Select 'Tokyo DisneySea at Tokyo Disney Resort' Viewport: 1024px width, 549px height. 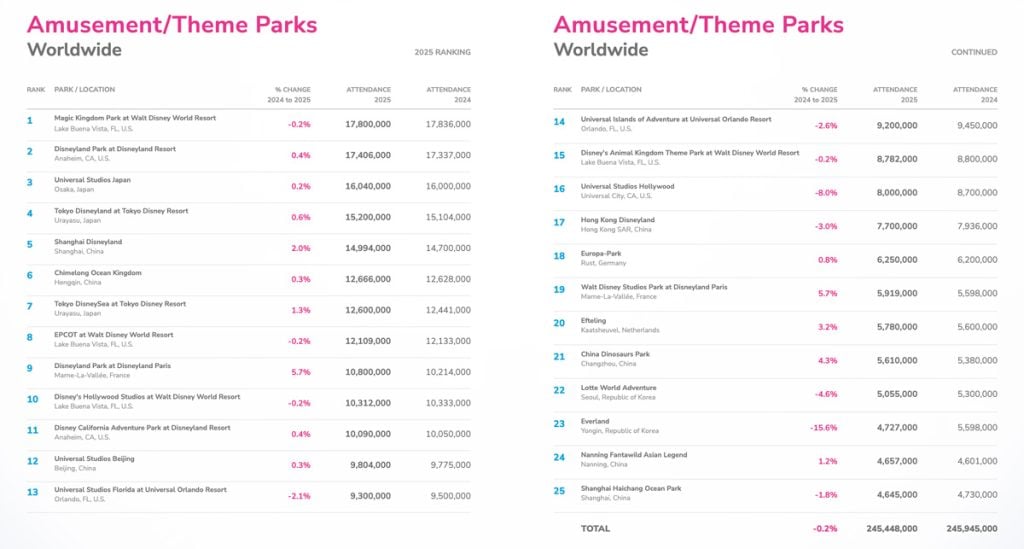[x=120, y=304]
